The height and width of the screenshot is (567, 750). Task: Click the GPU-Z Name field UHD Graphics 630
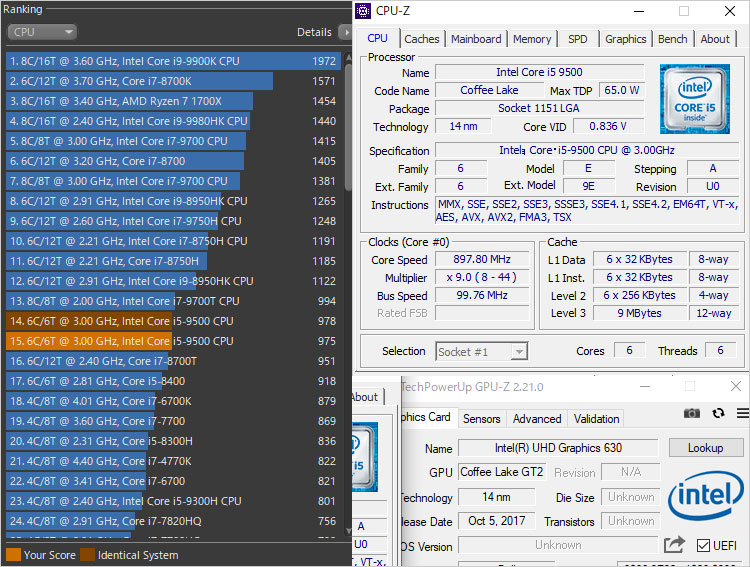(558, 448)
